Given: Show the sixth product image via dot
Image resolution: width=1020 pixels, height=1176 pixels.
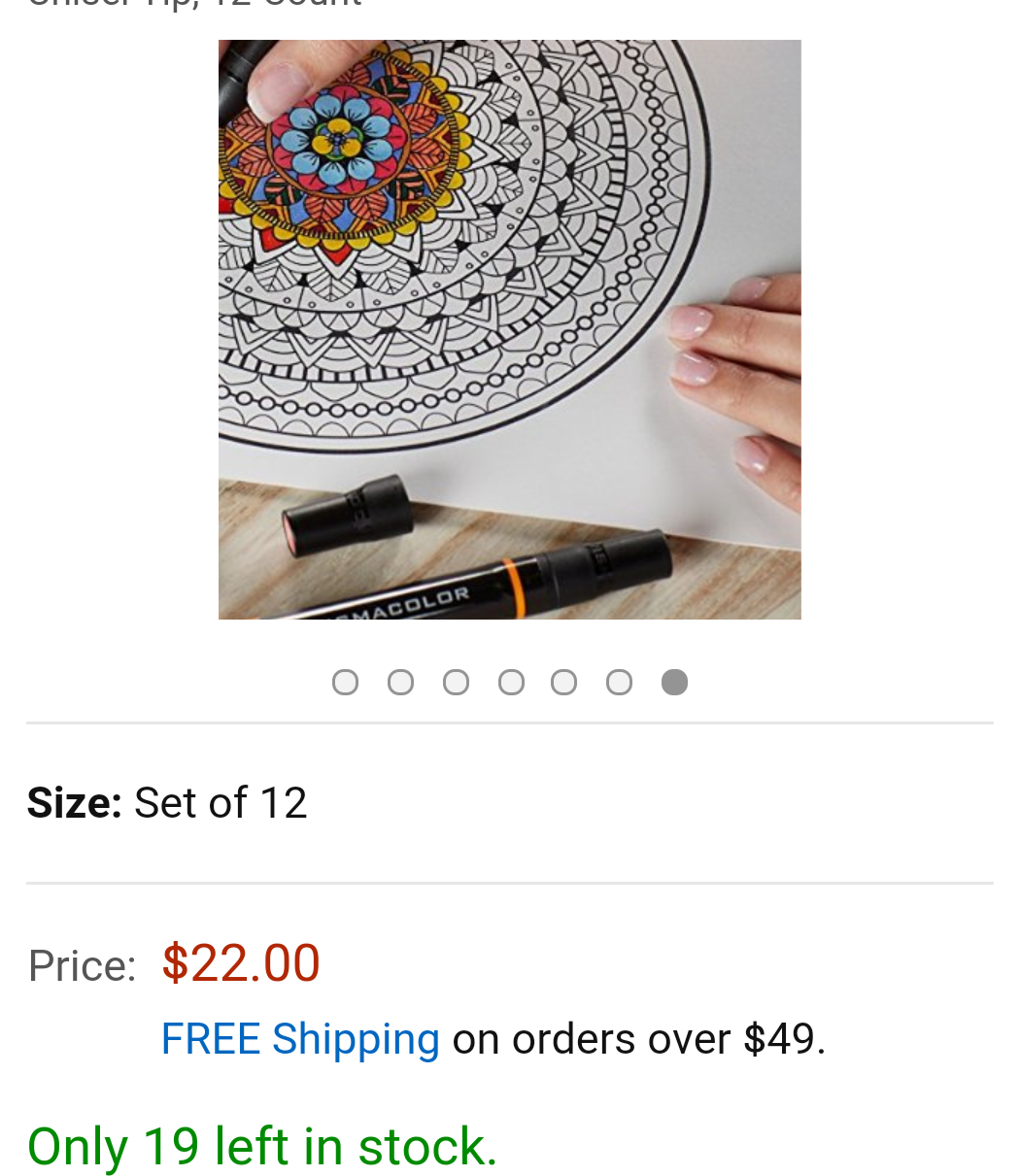Looking at the screenshot, I should [619, 683].
